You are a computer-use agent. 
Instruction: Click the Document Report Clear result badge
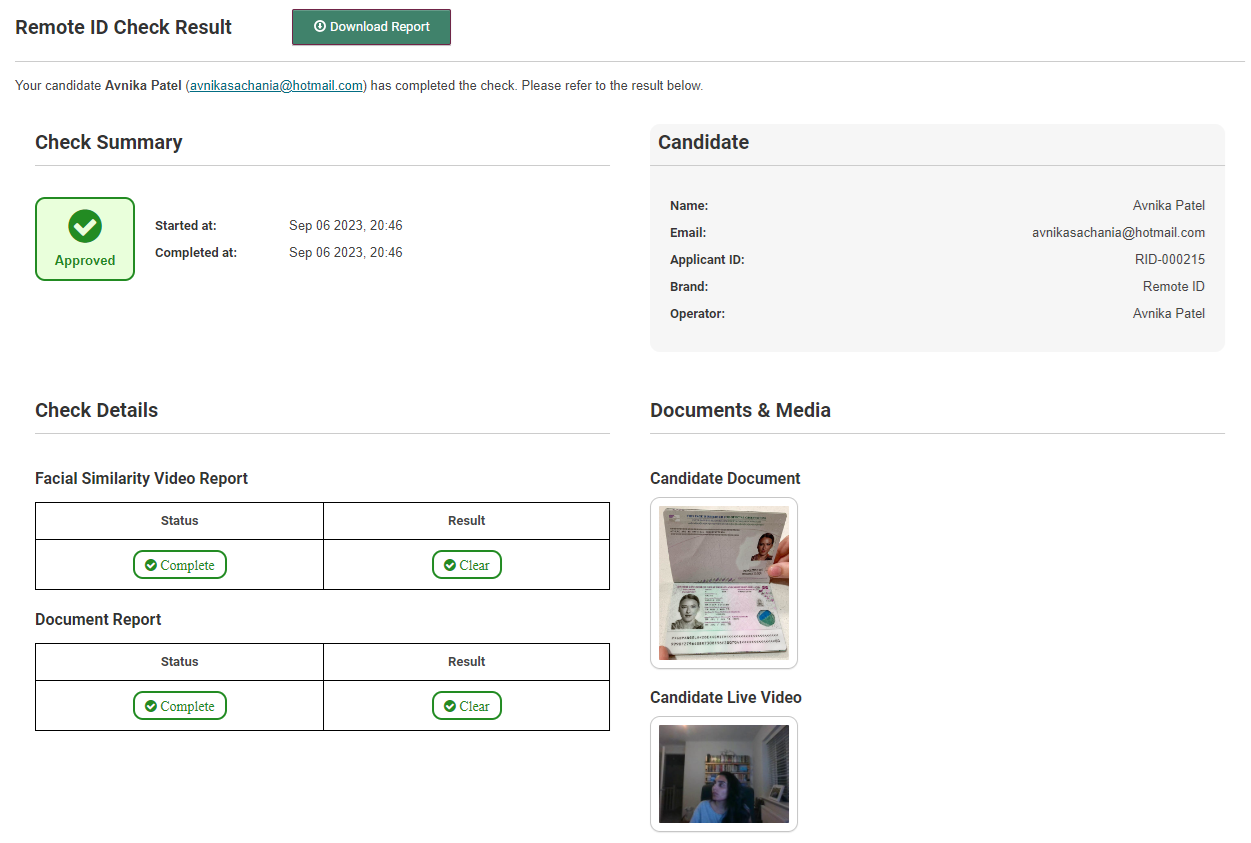(466, 706)
